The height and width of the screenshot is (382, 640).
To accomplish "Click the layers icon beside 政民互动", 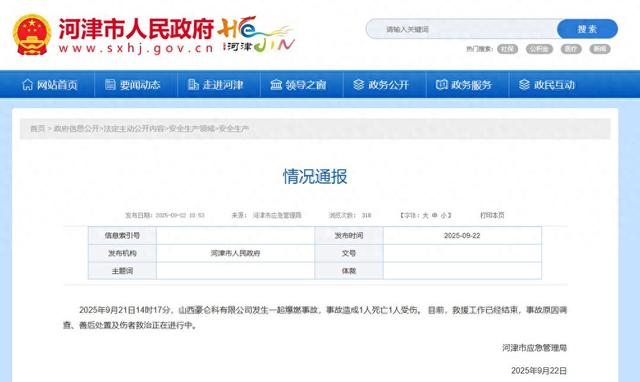I will click(x=524, y=84).
